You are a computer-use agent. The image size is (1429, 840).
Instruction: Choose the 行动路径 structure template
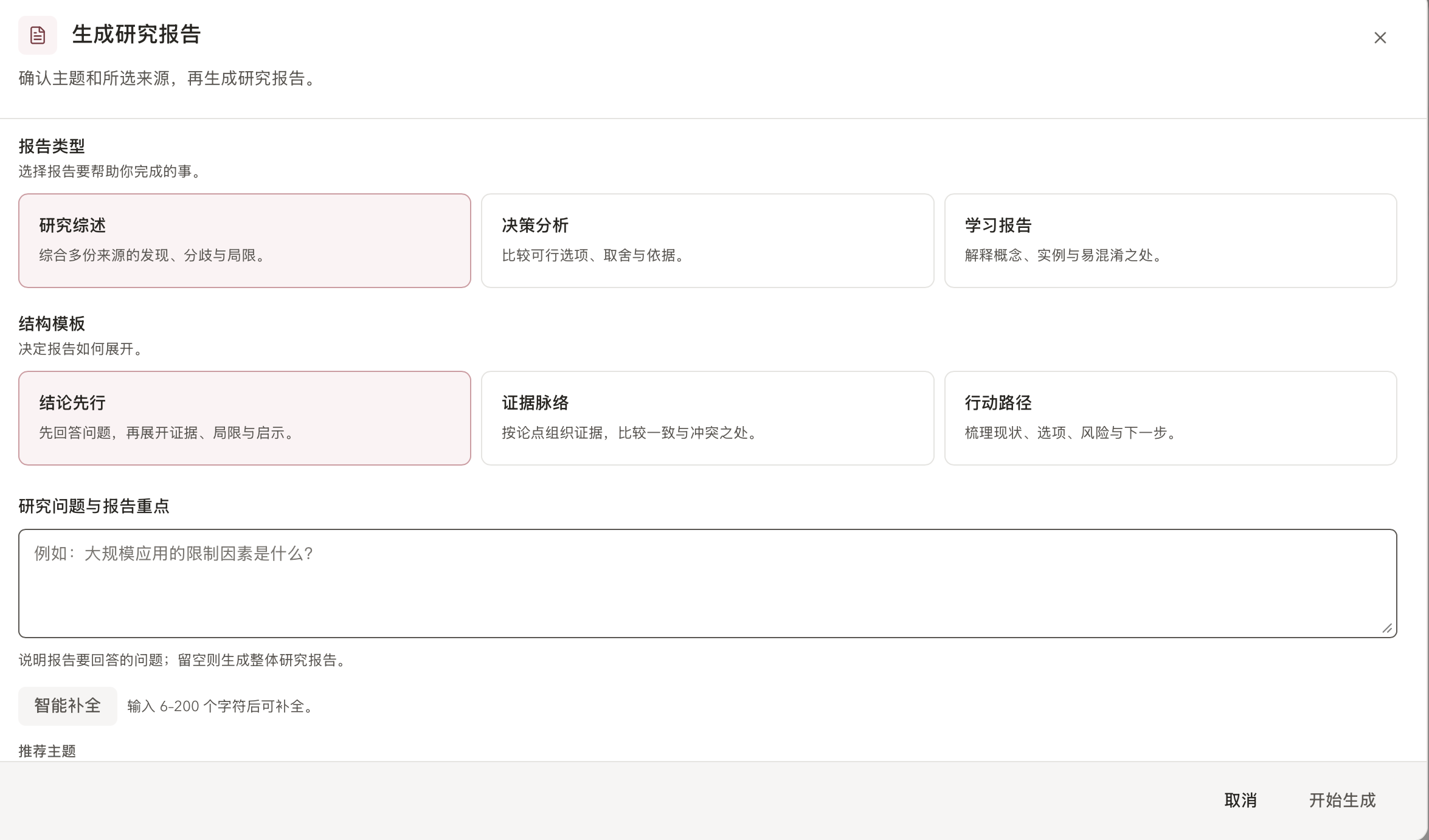point(1171,418)
